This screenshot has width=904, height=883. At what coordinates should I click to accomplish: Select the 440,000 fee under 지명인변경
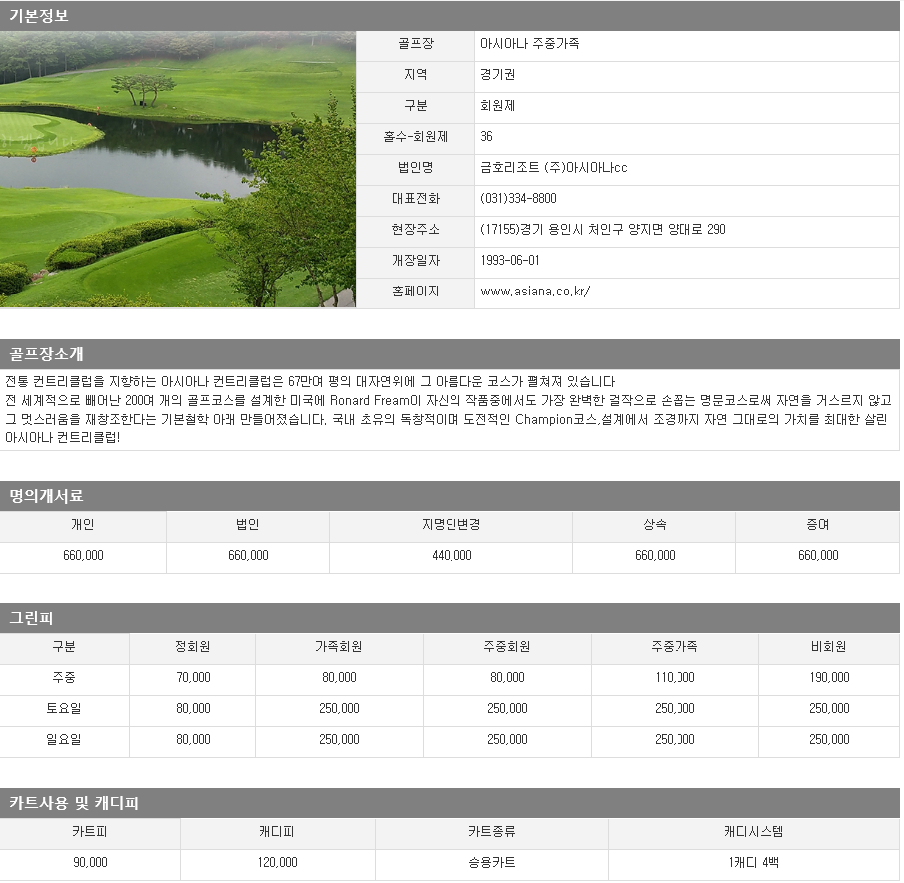click(x=451, y=556)
